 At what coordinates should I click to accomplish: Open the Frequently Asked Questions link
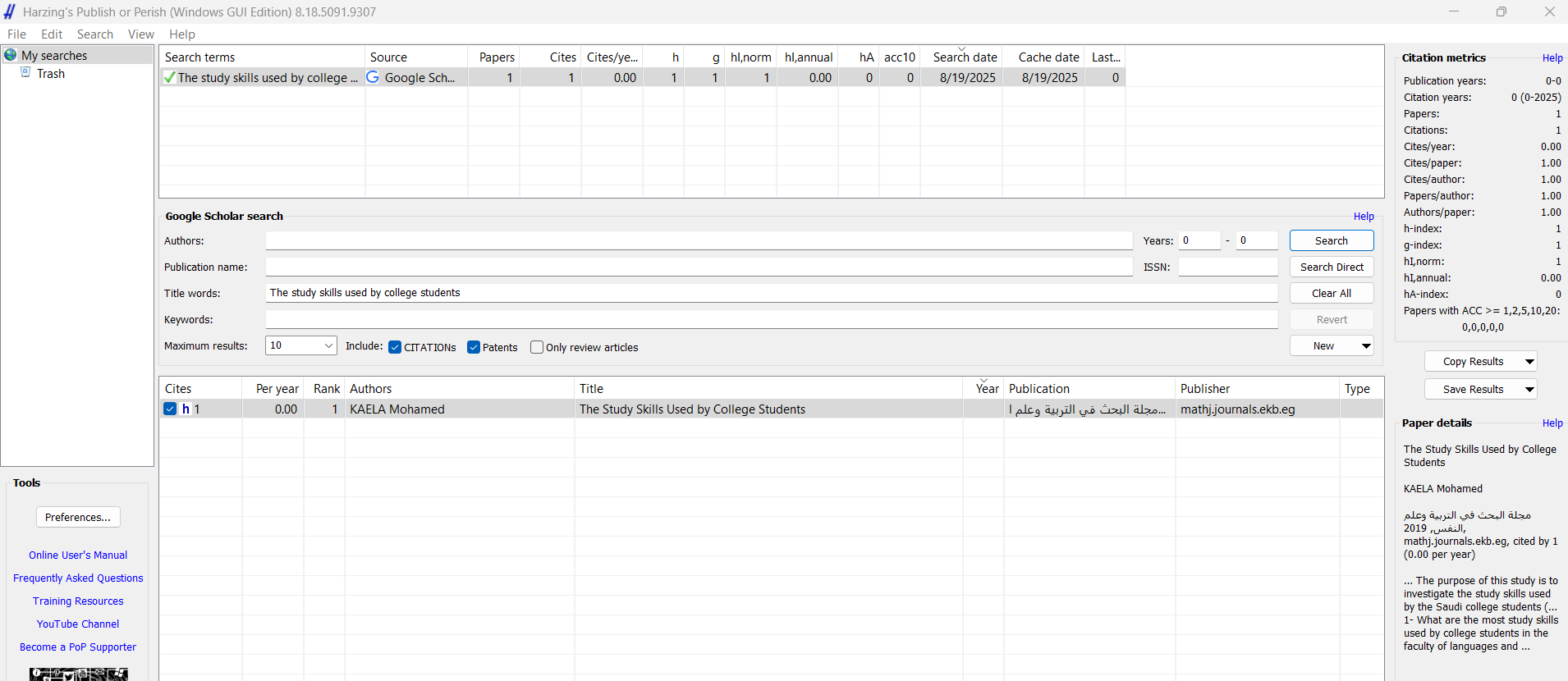[78, 578]
